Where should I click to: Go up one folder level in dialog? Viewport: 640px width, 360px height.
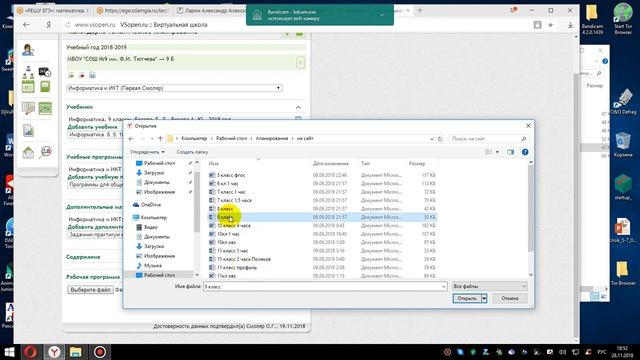point(160,139)
